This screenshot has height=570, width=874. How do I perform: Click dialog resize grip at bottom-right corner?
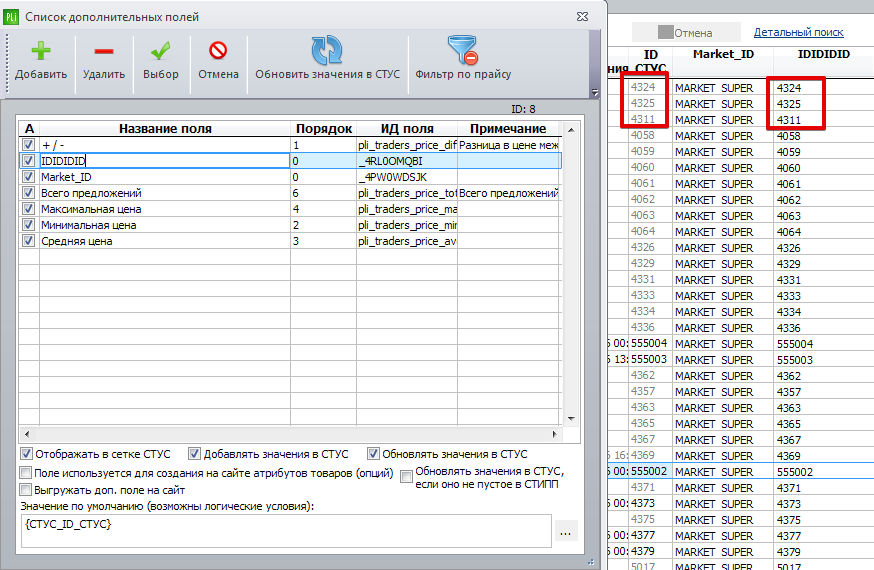[591, 563]
